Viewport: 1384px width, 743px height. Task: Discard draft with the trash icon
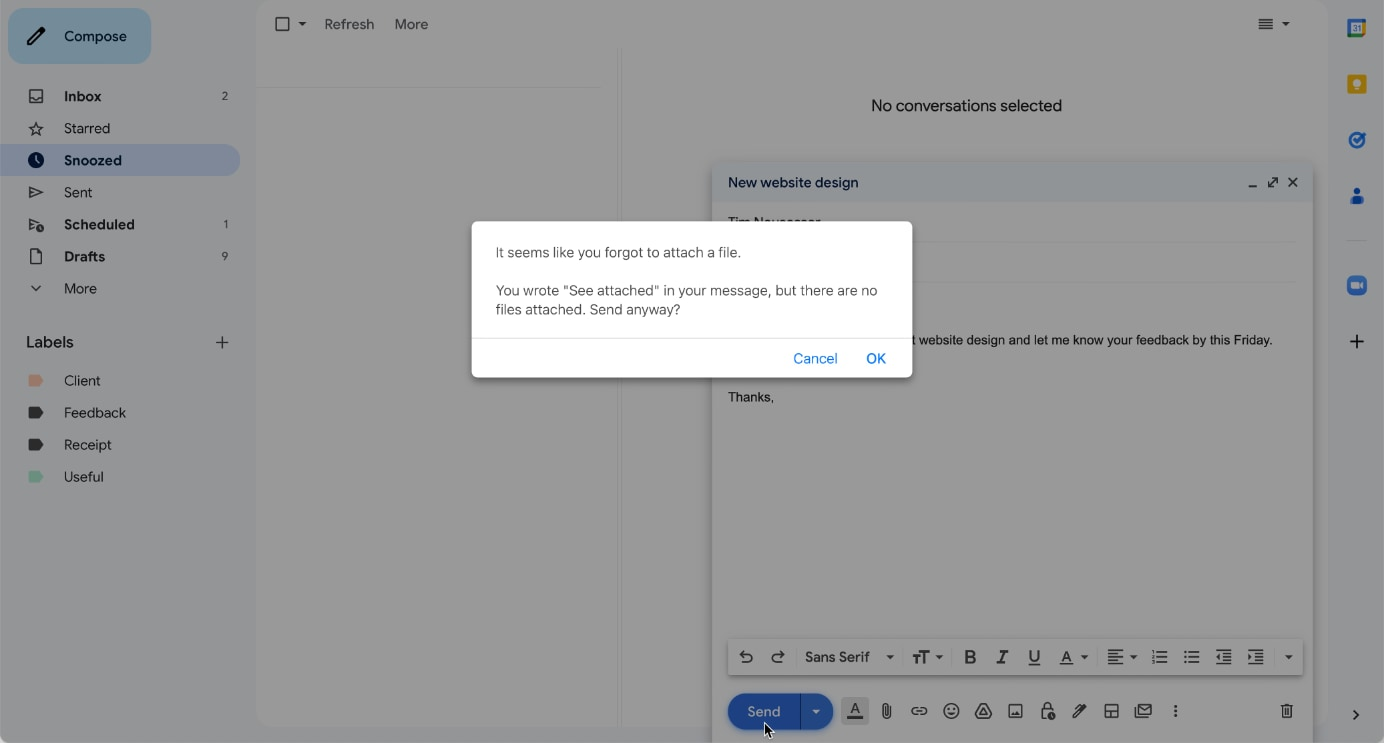1286,711
